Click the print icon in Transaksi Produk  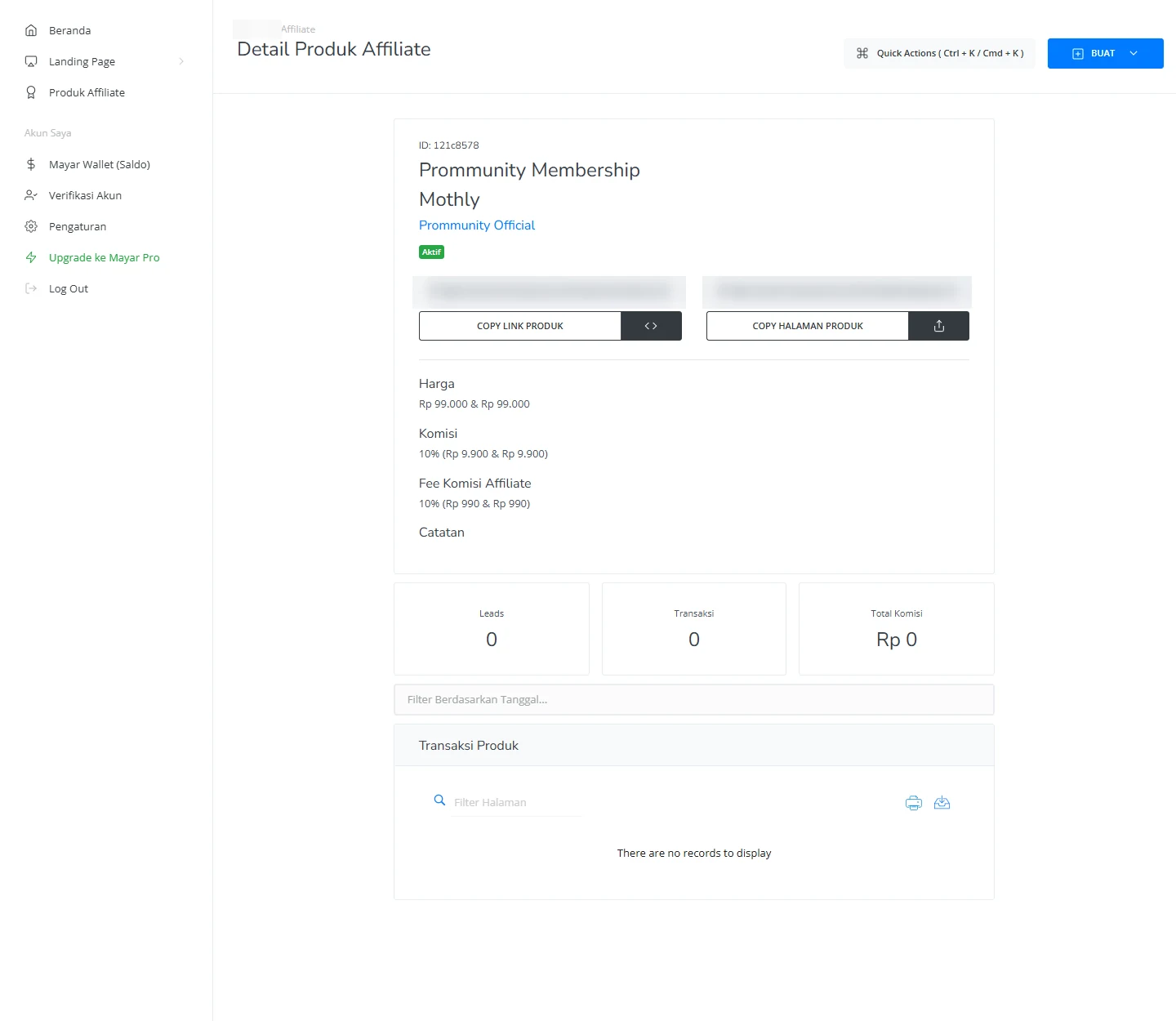click(x=914, y=803)
